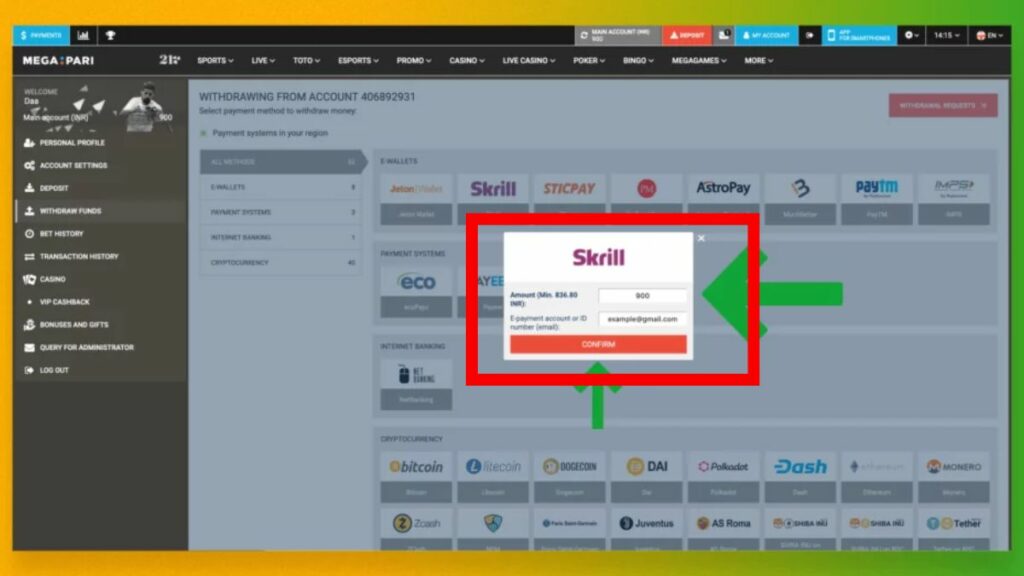Expand the EN language dropdown

click(x=989, y=35)
